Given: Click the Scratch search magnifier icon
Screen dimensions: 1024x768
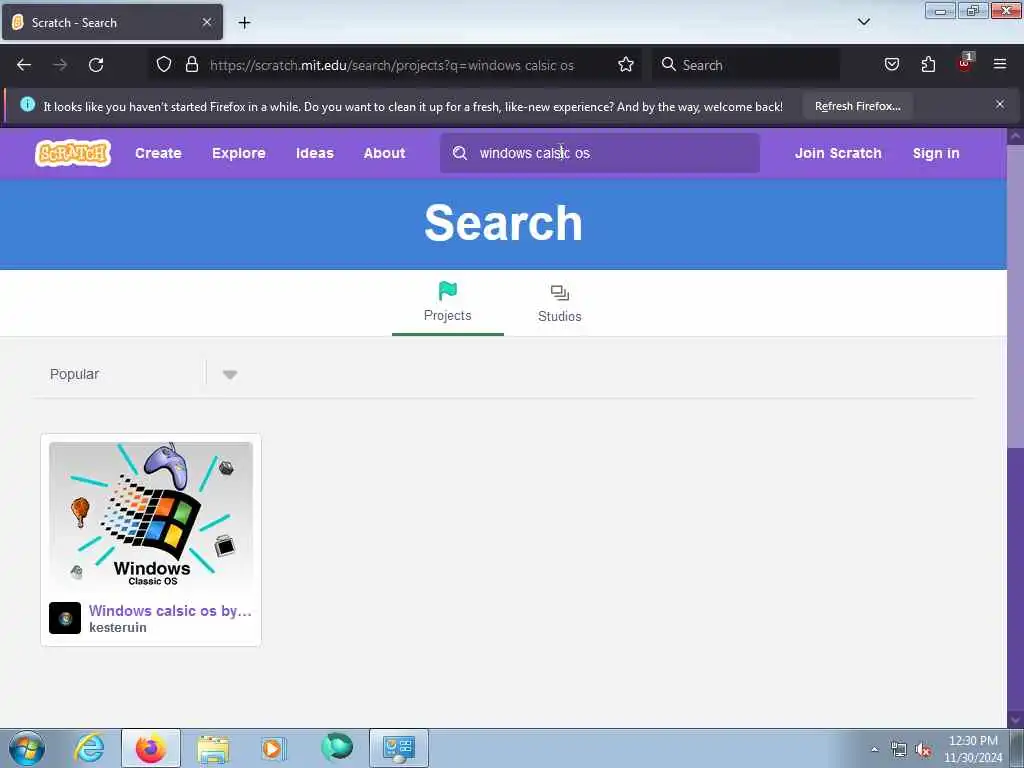Looking at the screenshot, I should [x=460, y=153].
